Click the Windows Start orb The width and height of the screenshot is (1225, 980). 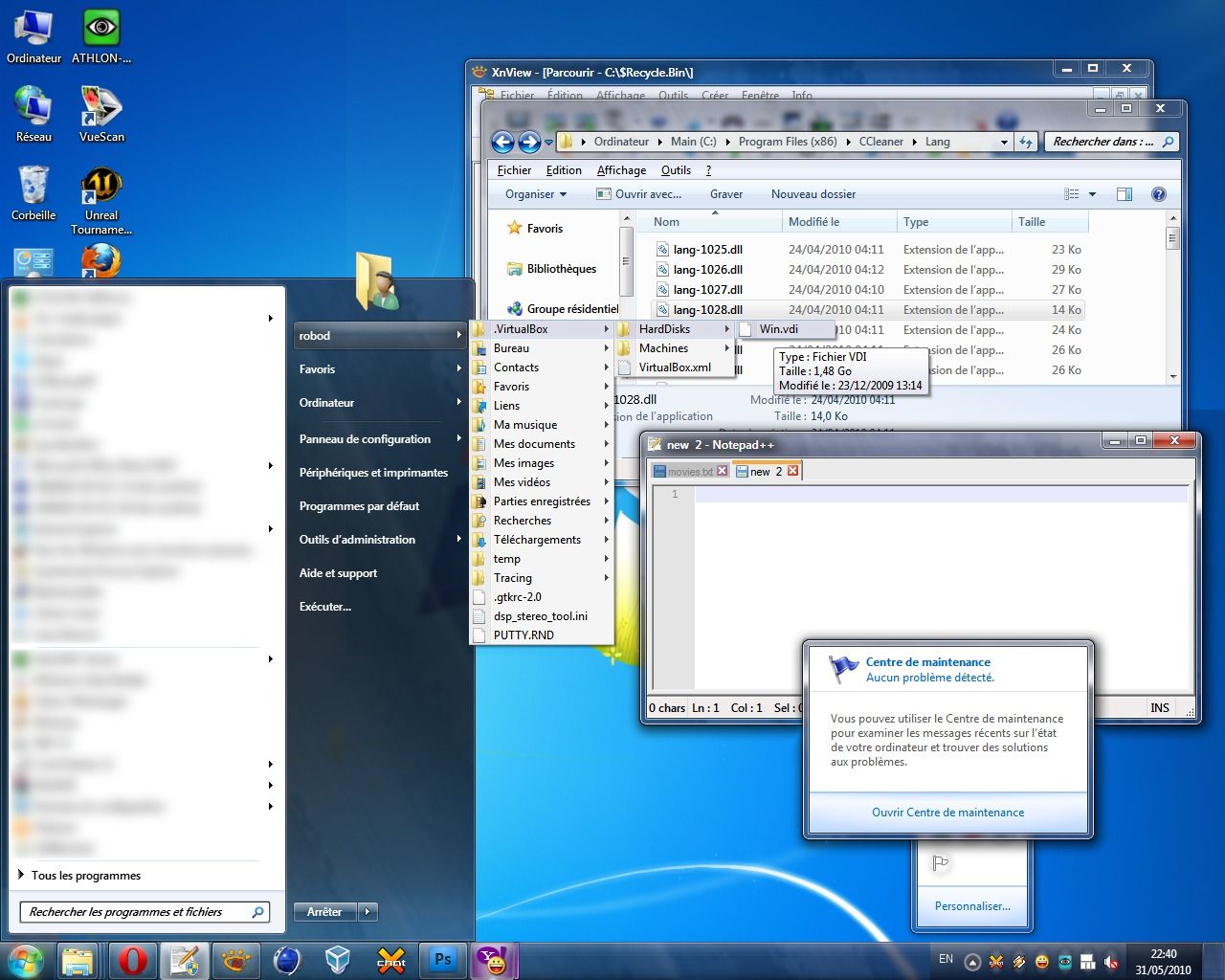(26, 960)
